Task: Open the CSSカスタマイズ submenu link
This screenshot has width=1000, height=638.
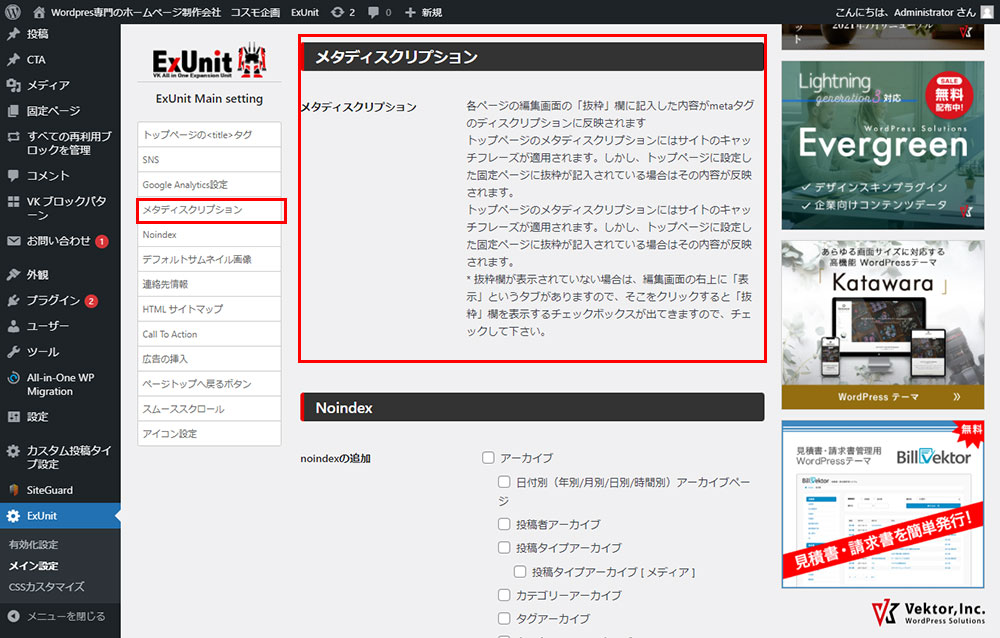Action: 46,587
